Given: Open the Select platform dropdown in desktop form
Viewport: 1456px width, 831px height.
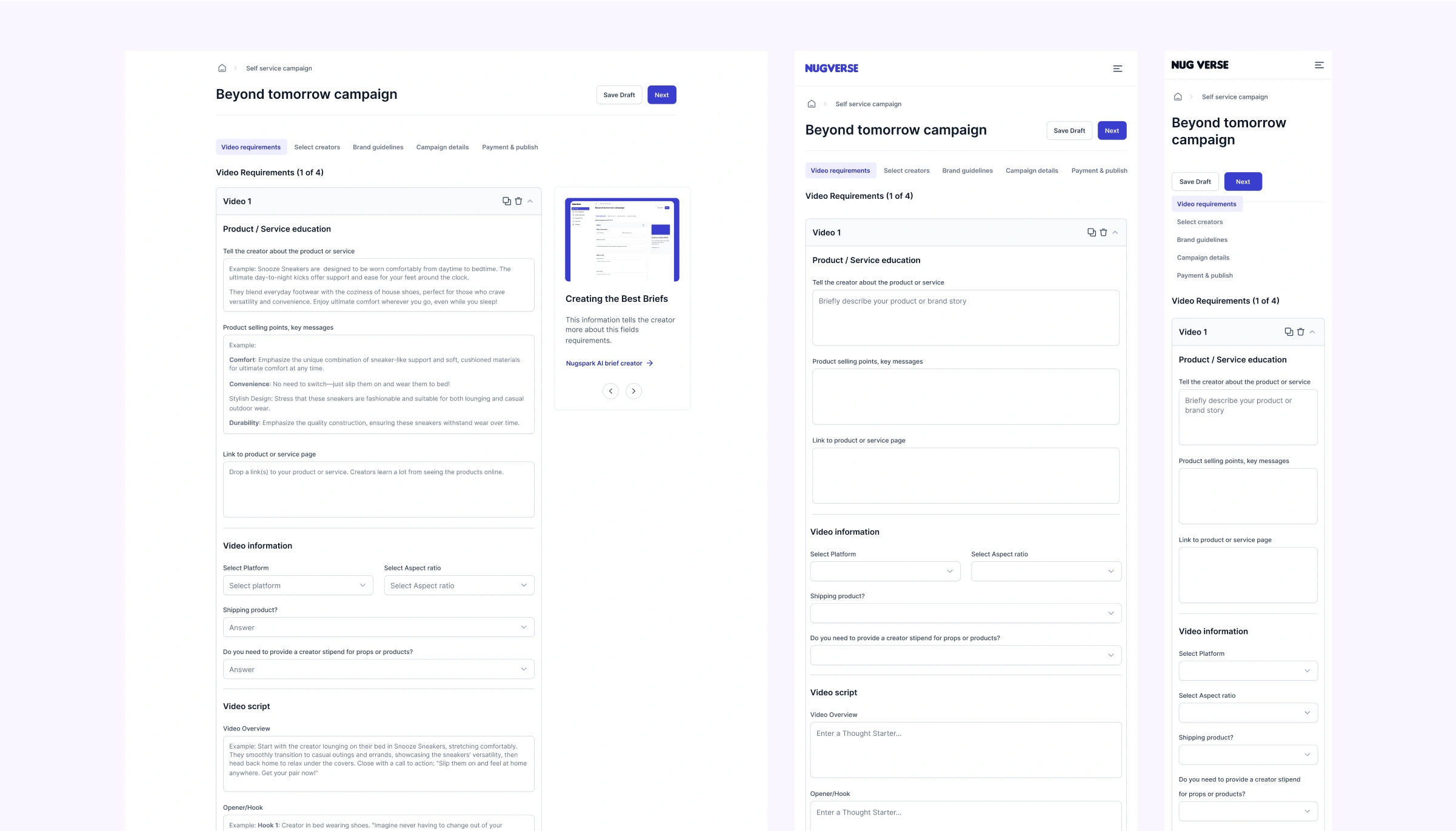Looking at the screenshot, I should pos(298,586).
